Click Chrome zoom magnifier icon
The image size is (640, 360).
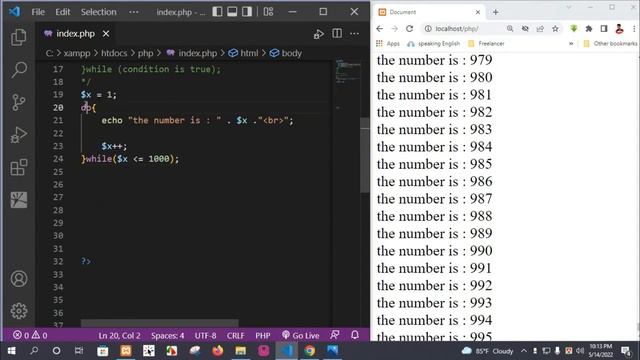(x=510, y=29)
